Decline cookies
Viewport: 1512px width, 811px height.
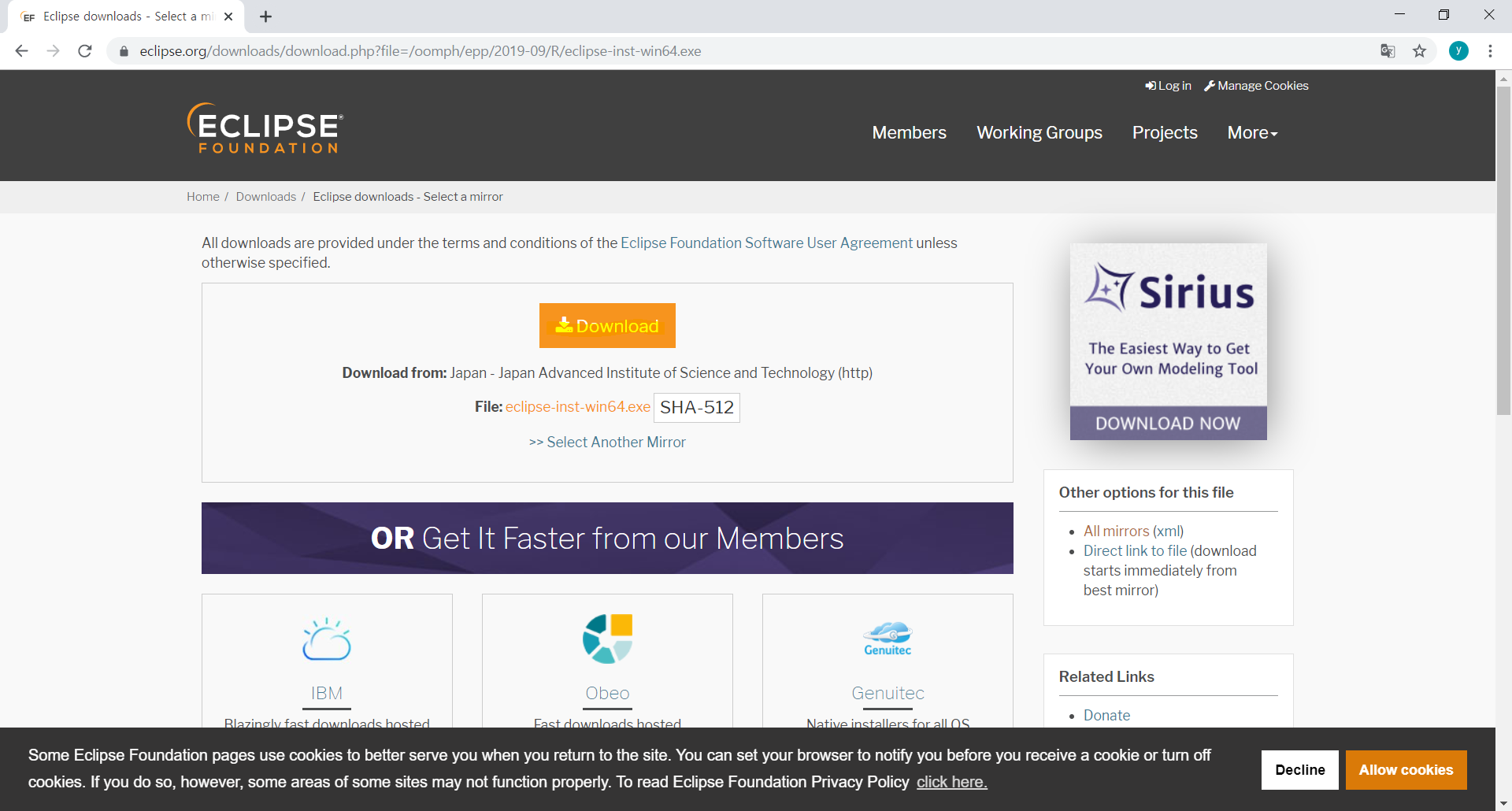point(1300,770)
